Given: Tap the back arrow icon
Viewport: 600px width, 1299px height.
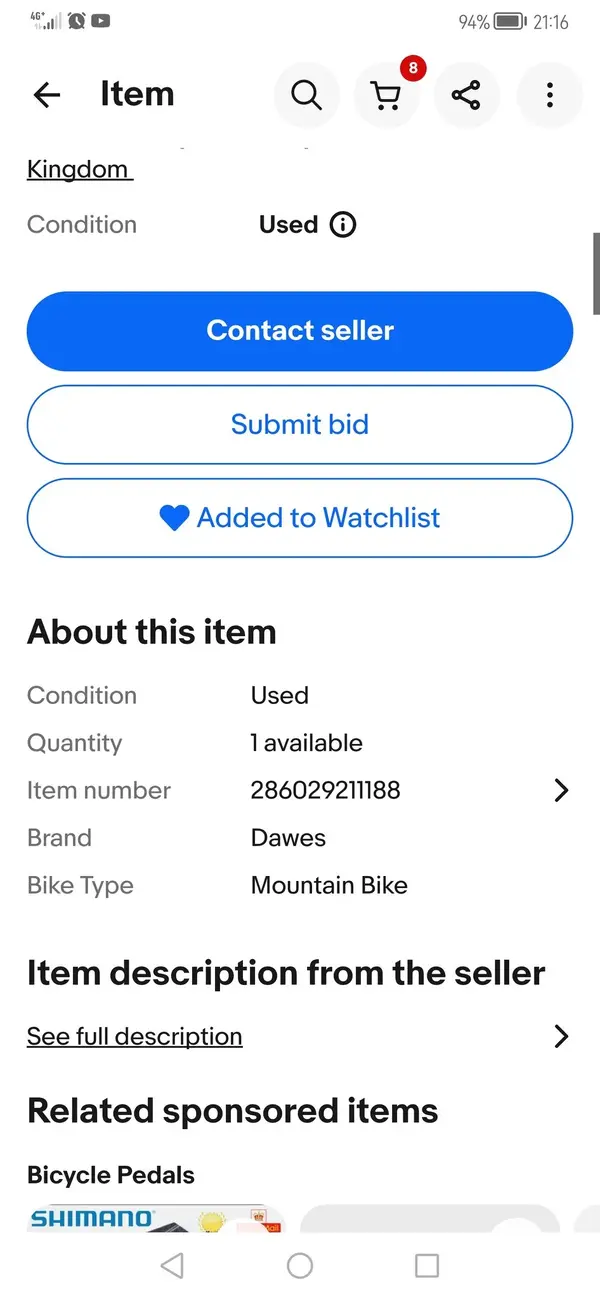Looking at the screenshot, I should click(47, 95).
